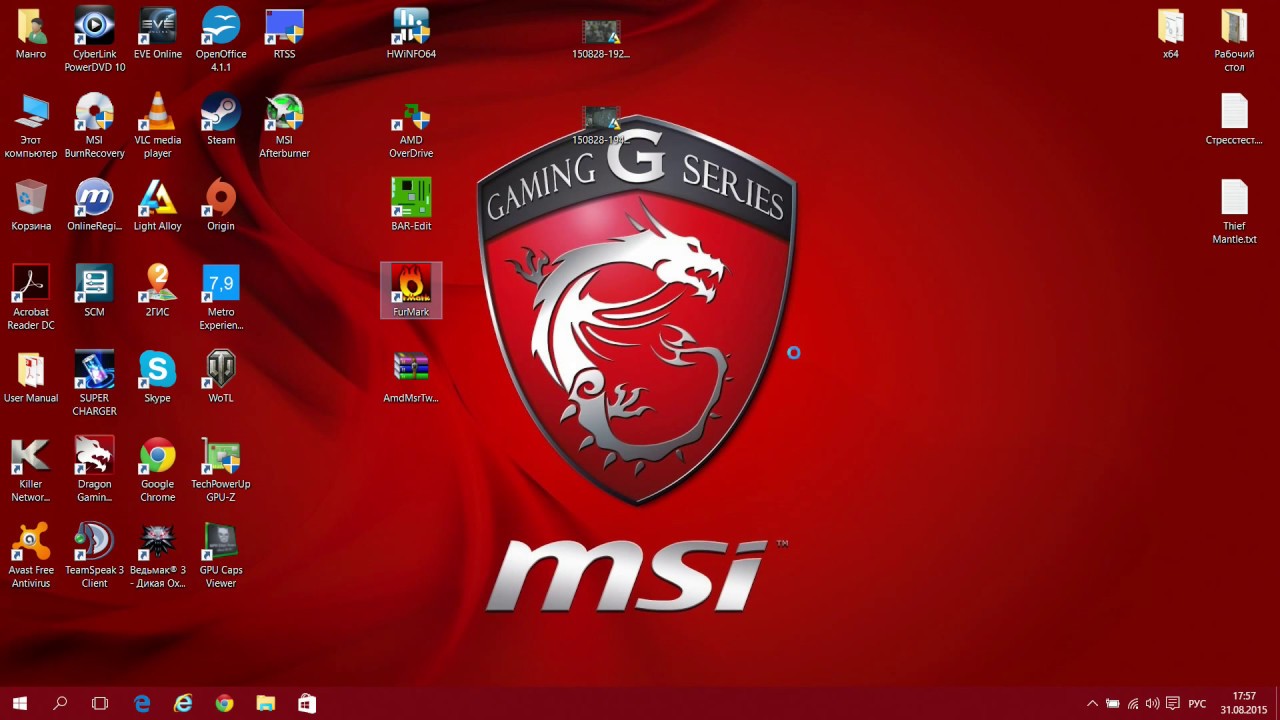Screen dimensions: 1280x720
Task: Select the SUPER CHARGER icon
Action: [x=94, y=384]
